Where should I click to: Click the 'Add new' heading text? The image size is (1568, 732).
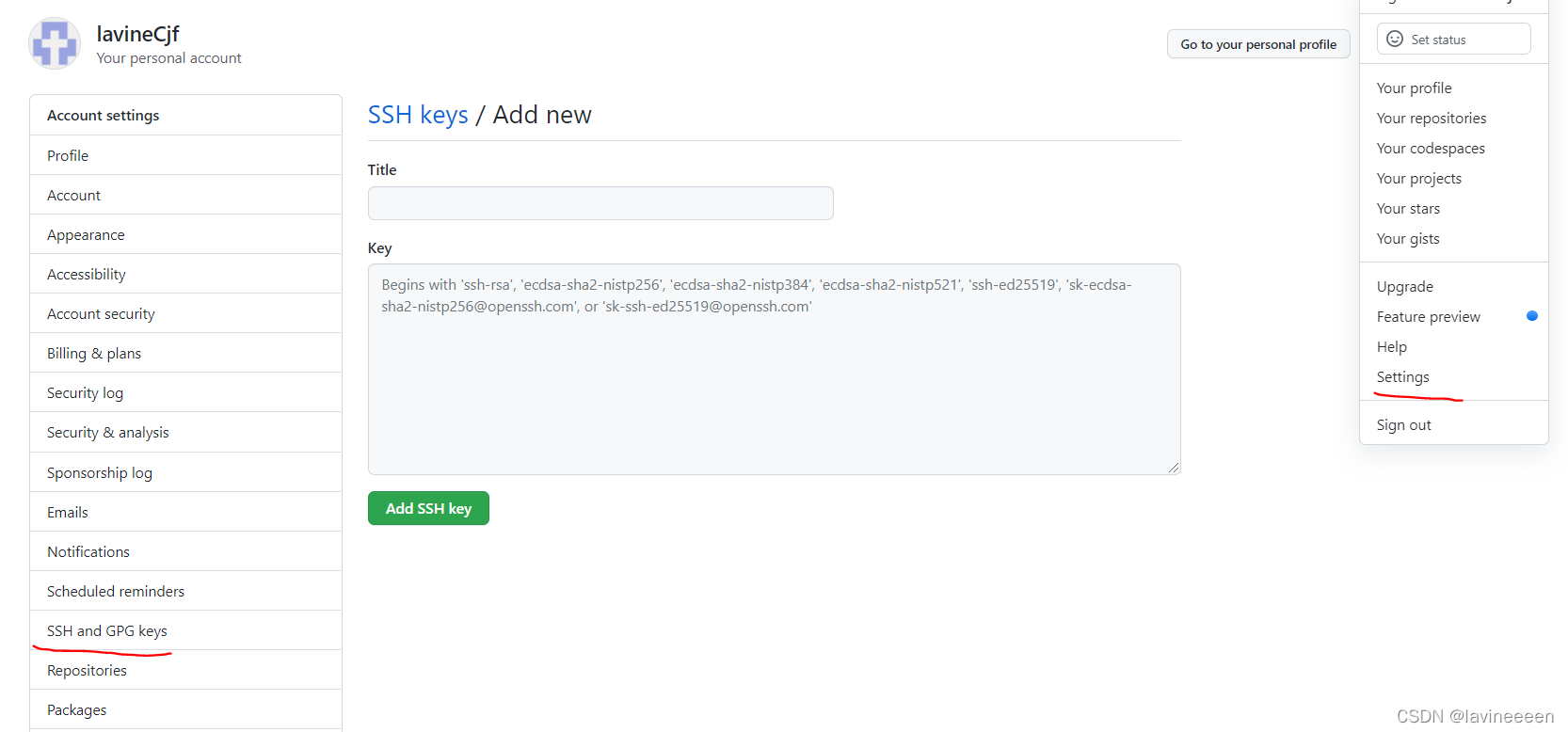tap(542, 115)
